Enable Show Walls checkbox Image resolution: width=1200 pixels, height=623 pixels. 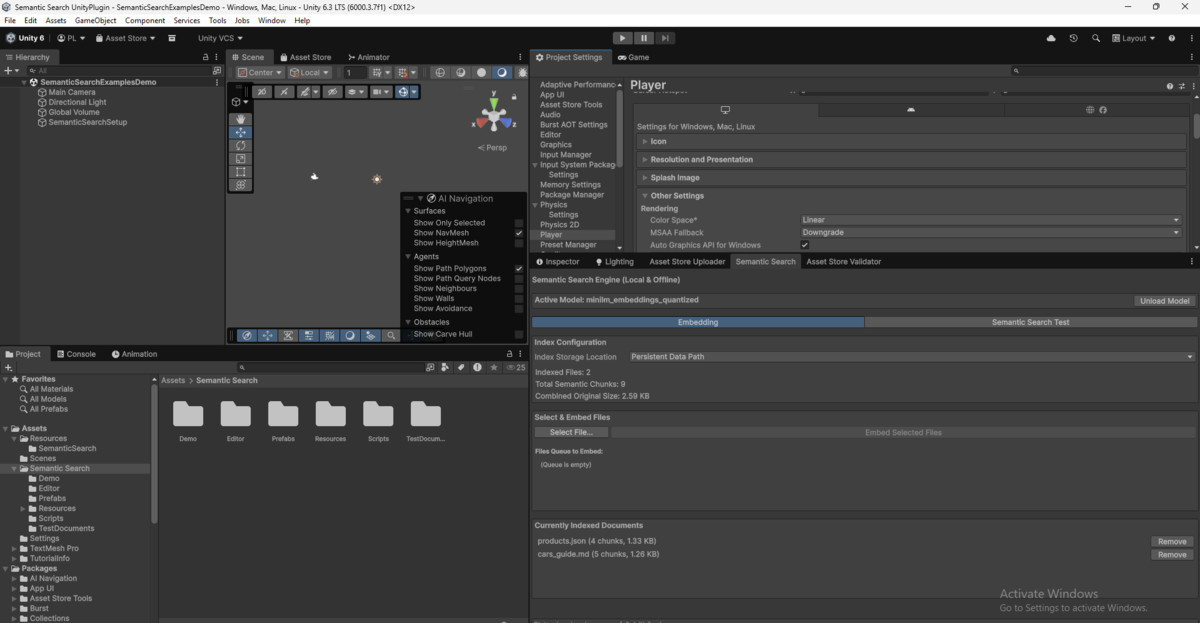click(x=519, y=298)
